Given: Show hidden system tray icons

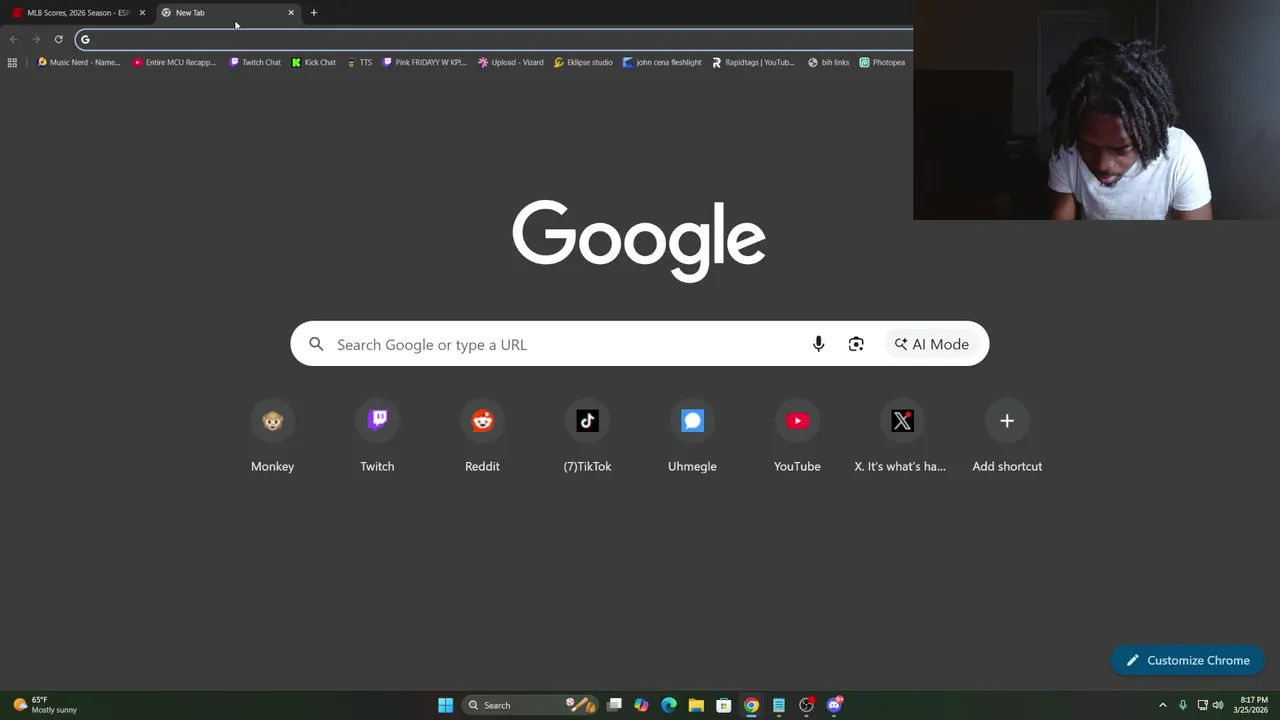Looking at the screenshot, I should click(x=1162, y=705).
